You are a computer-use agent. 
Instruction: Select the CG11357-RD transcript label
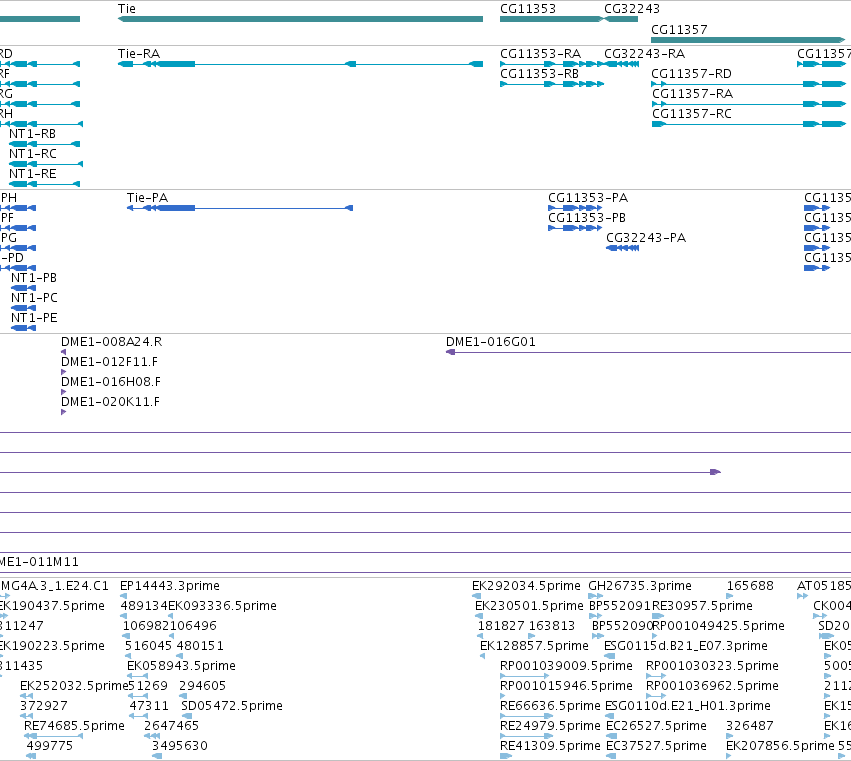pyautogui.click(x=691, y=74)
